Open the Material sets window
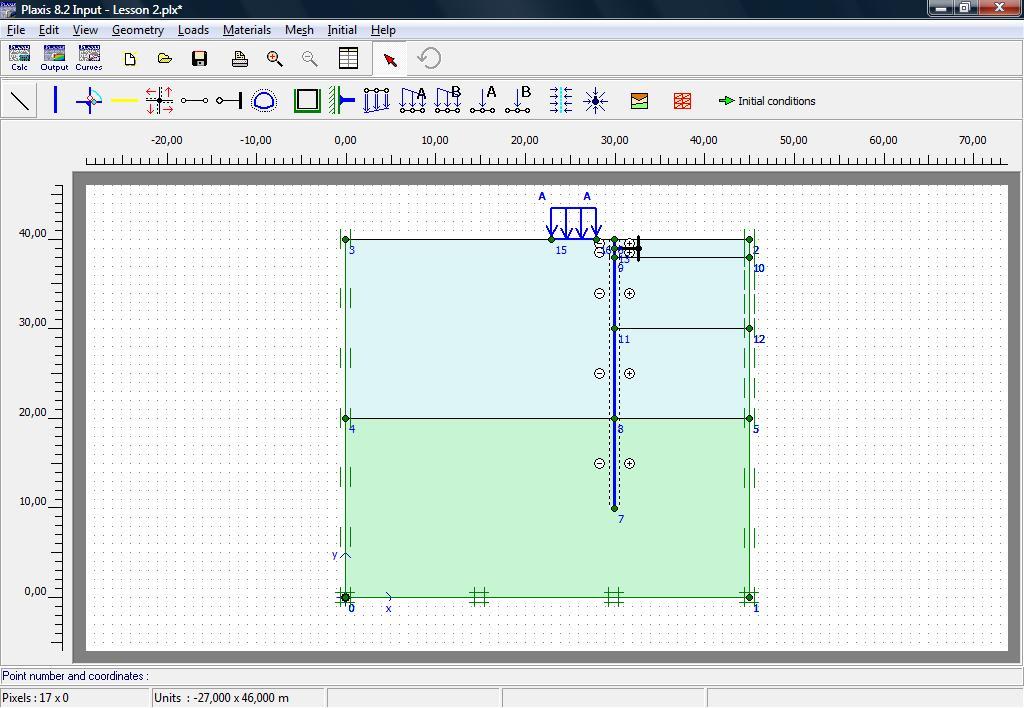The width and height of the screenshot is (1024, 708). [x=639, y=101]
